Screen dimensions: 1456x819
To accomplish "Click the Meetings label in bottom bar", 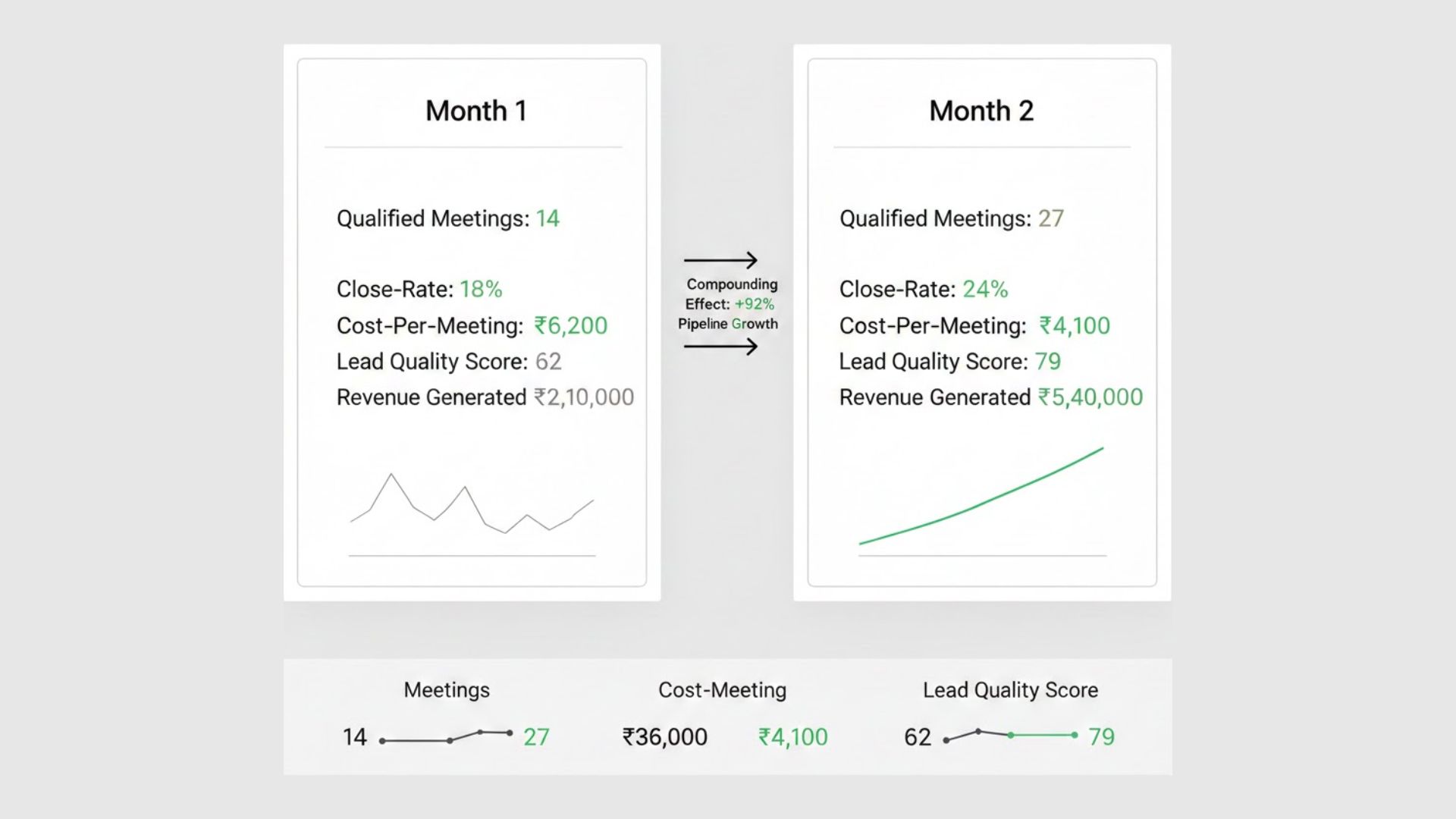I will [x=447, y=689].
